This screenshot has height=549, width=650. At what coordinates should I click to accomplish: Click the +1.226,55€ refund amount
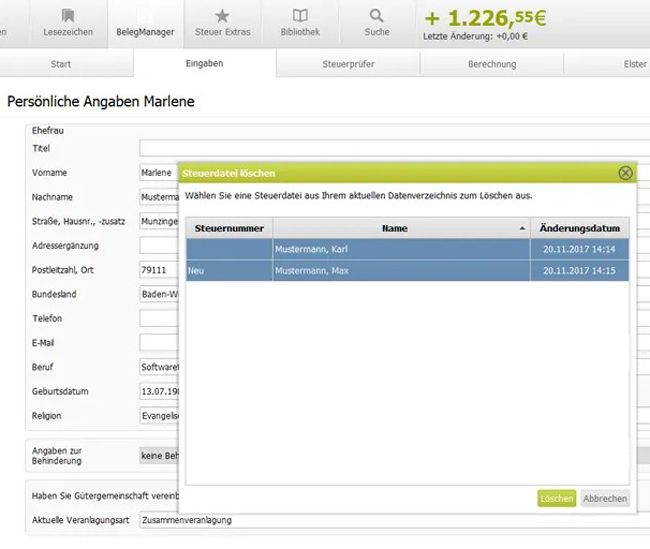point(485,18)
